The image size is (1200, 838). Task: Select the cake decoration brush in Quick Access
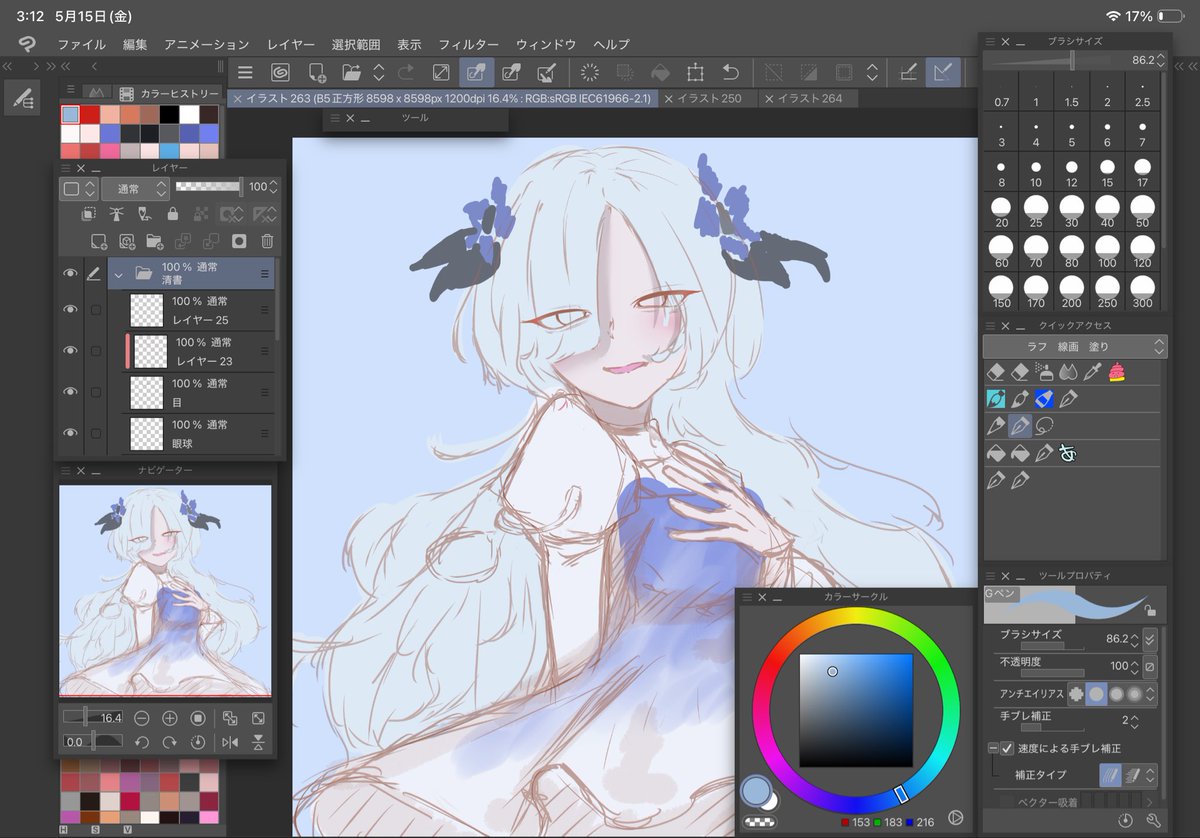coord(1116,372)
